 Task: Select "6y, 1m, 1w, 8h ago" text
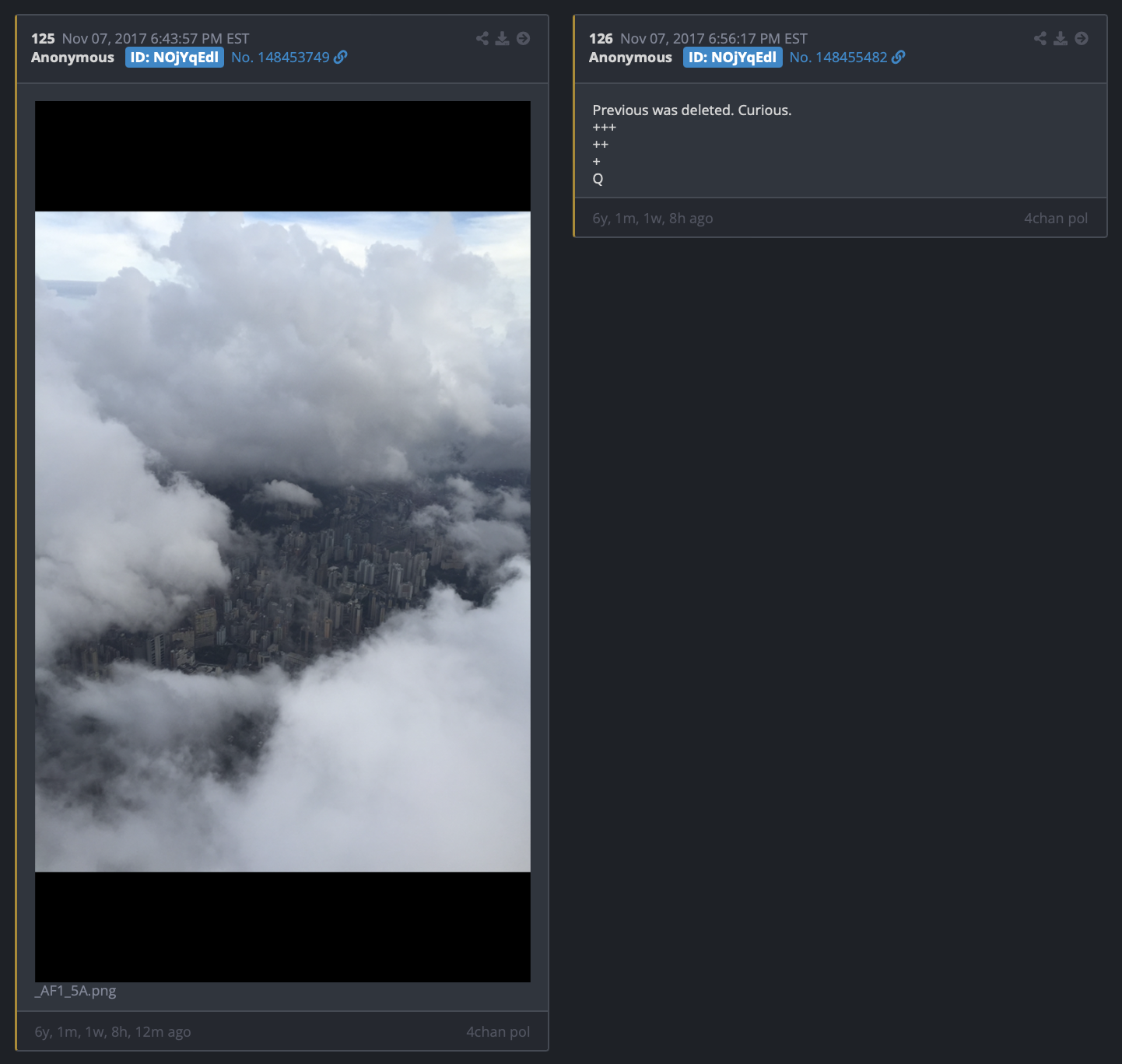point(653,219)
